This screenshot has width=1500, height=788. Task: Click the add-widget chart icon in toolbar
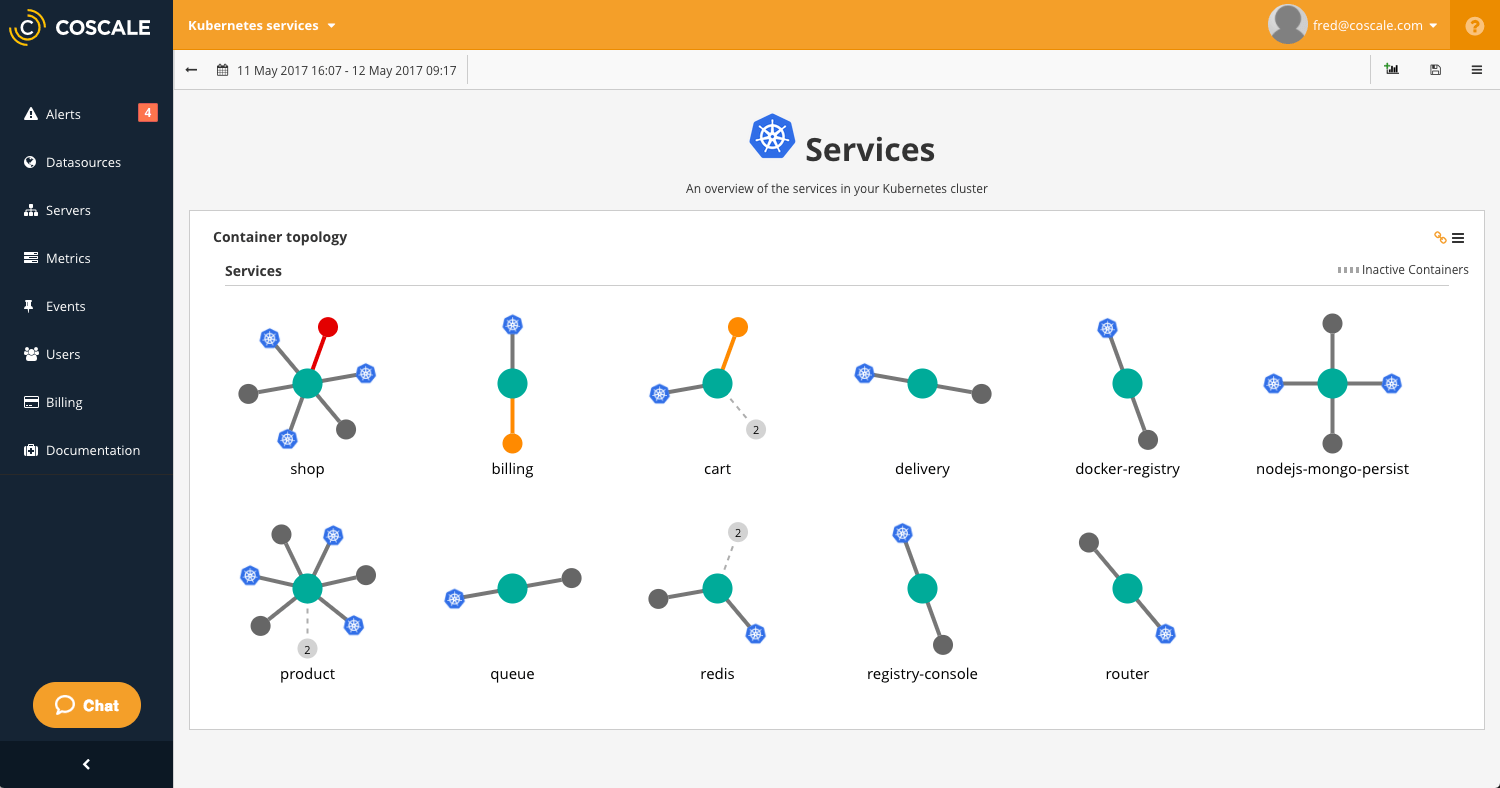pos(1391,69)
